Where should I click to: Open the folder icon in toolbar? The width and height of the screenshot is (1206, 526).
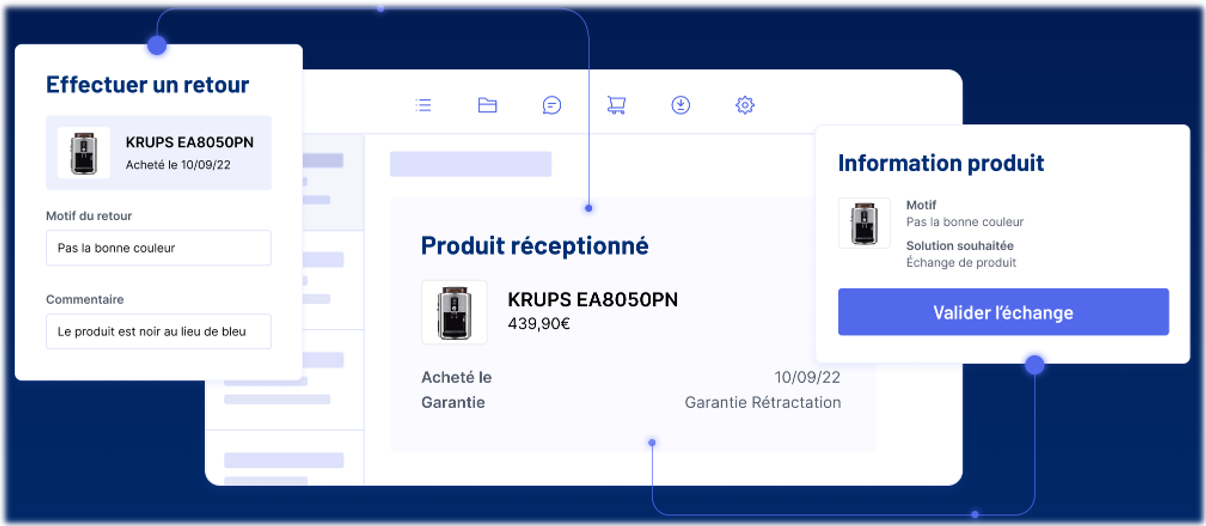(x=488, y=105)
